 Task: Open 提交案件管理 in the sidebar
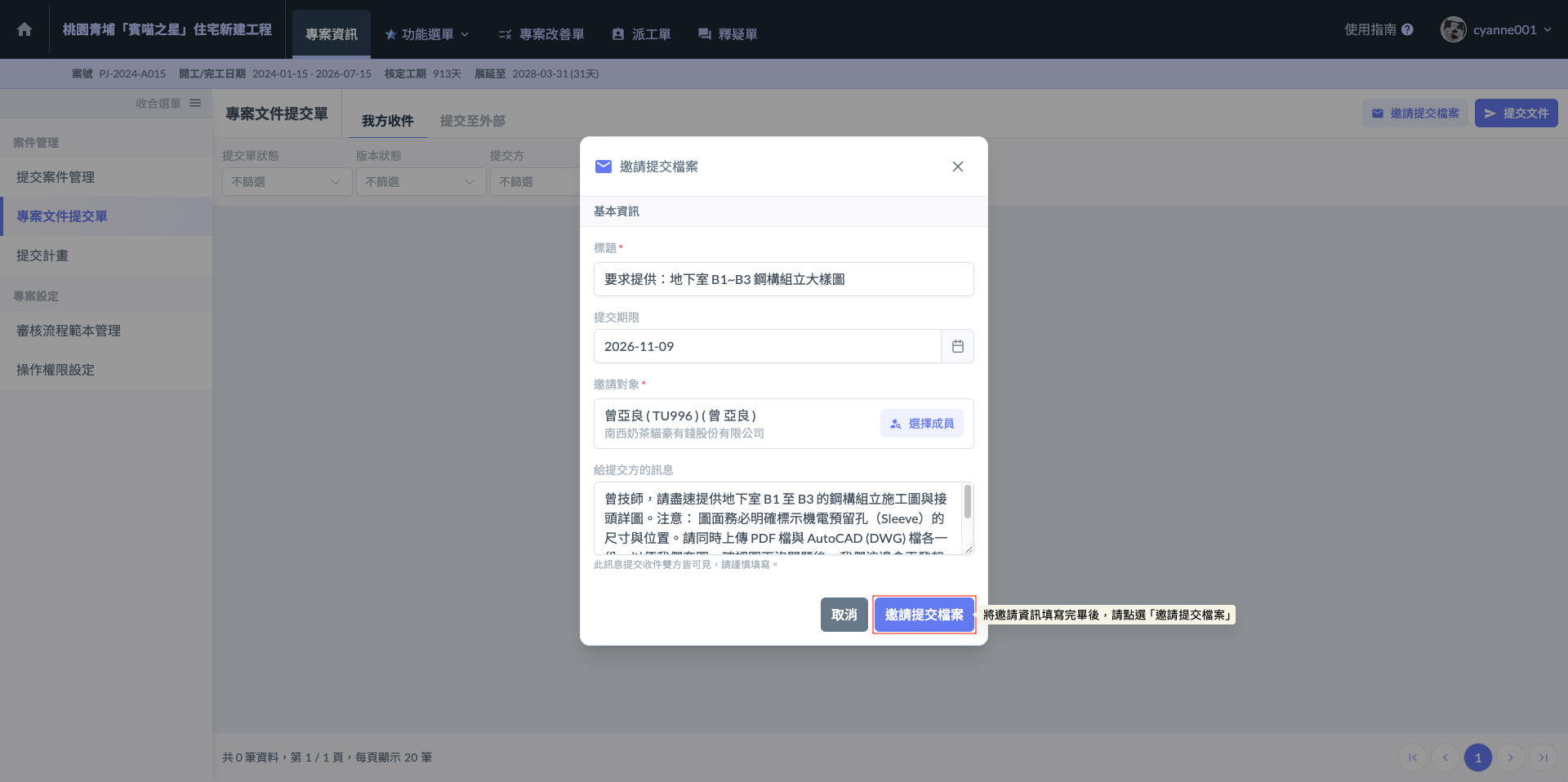(x=106, y=177)
